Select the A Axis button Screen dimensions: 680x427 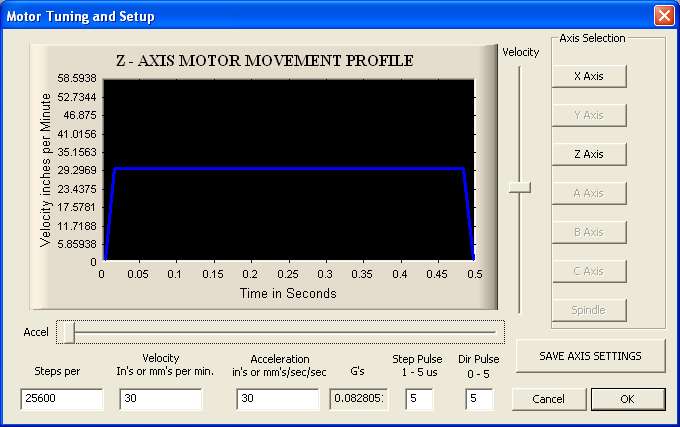click(589, 193)
